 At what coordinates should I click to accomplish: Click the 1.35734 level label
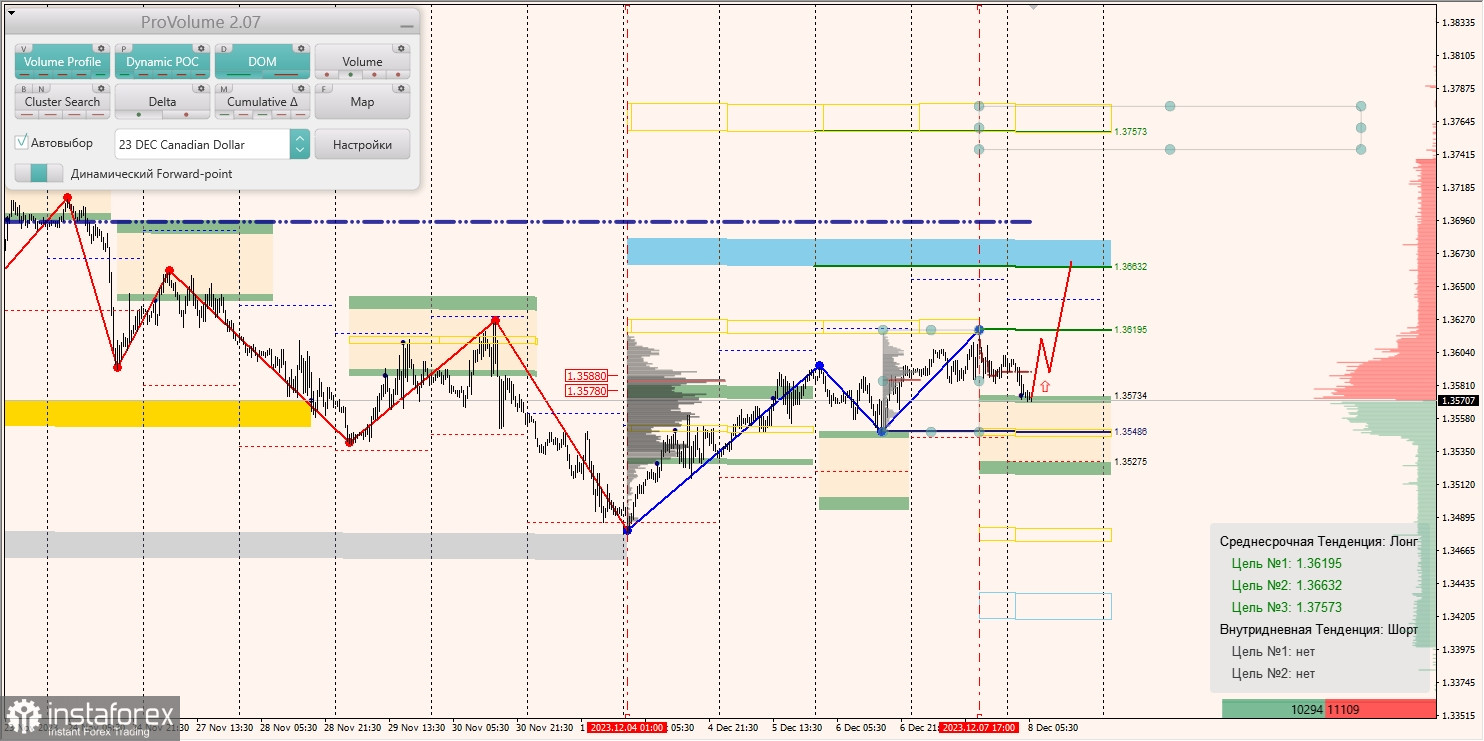(x=1131, y=396)
